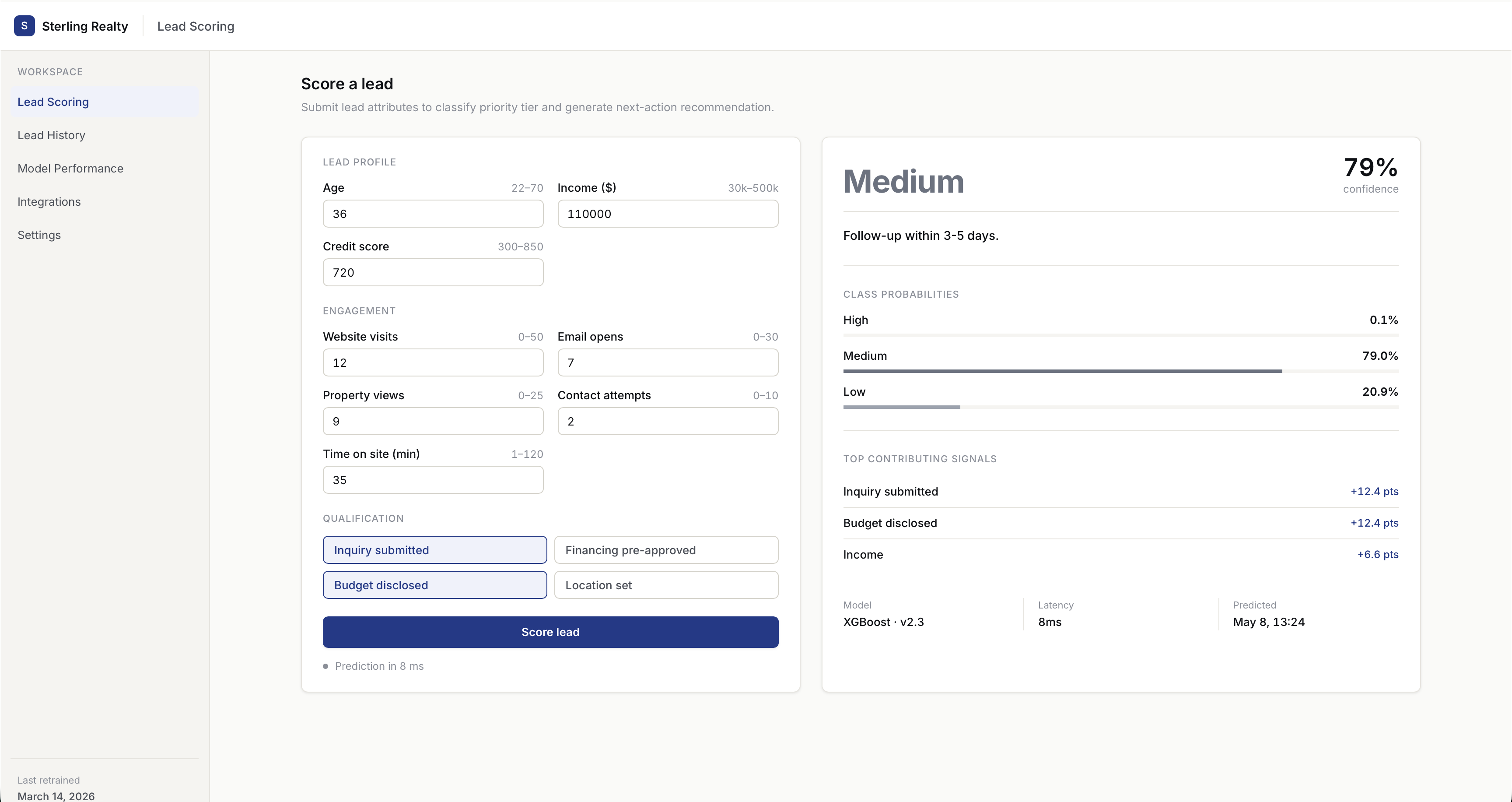Click the Sterling Realty logo icon
This screenshot has width=1512, height=802.
[24, 26]
